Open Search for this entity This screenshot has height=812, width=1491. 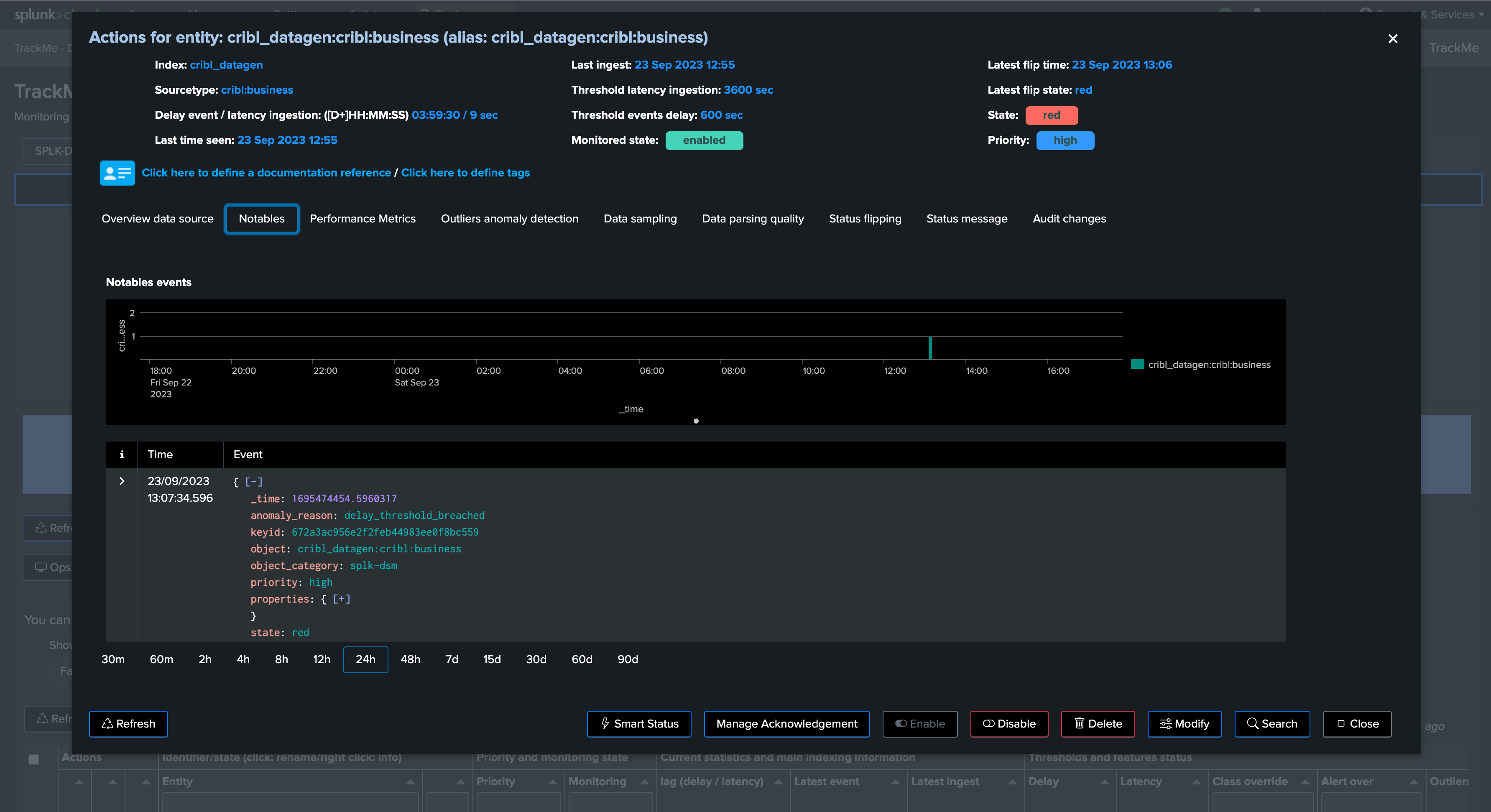tap(1271, 723)
